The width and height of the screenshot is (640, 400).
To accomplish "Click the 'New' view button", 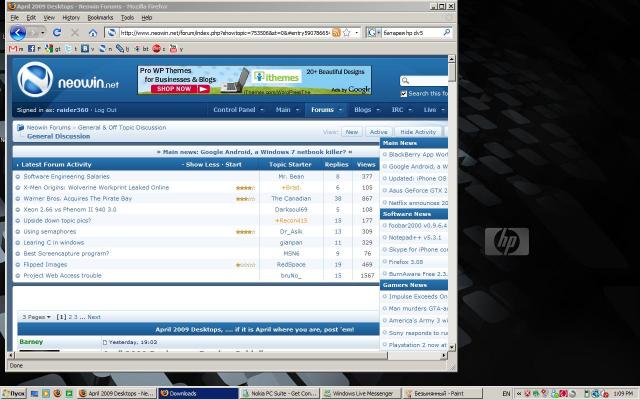I will (x=351, y=132).
